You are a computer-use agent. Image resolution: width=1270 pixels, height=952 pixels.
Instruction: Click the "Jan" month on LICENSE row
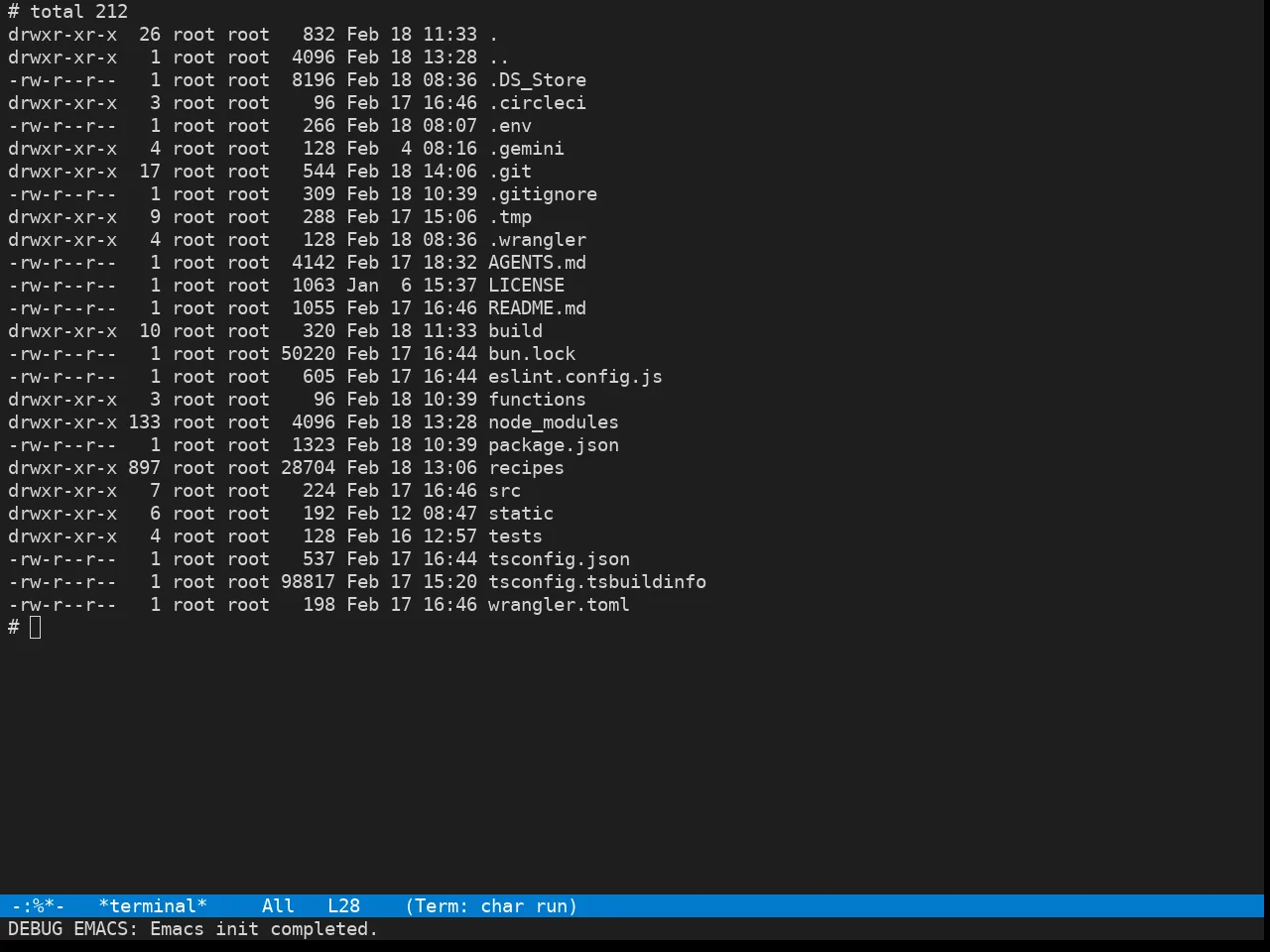(362, 286)
